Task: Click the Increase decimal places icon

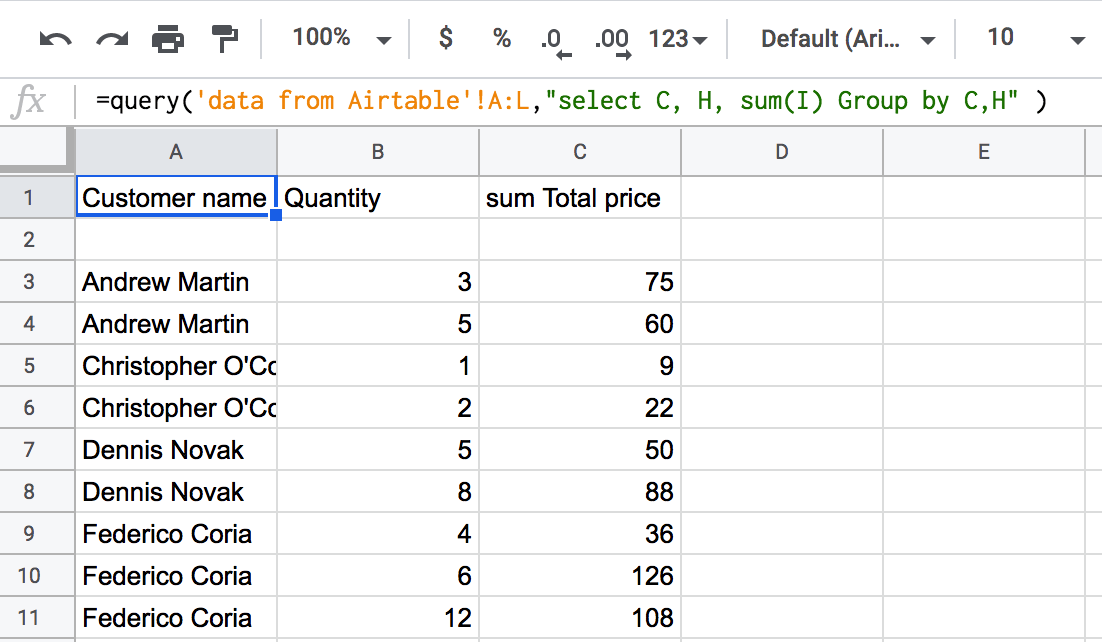Action: coord(613,42)
